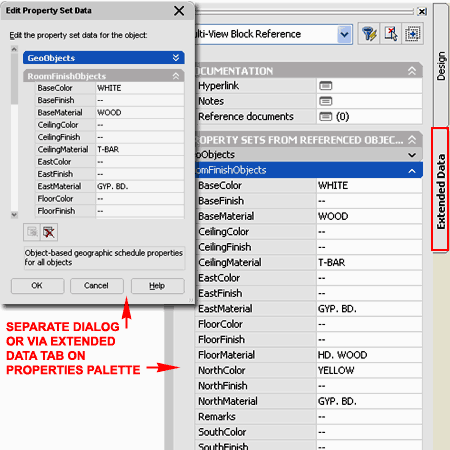Open the Notes editor icon
The height and width of the screenshot is (450, 450).
pyautogui.click(x=326, y=101)
